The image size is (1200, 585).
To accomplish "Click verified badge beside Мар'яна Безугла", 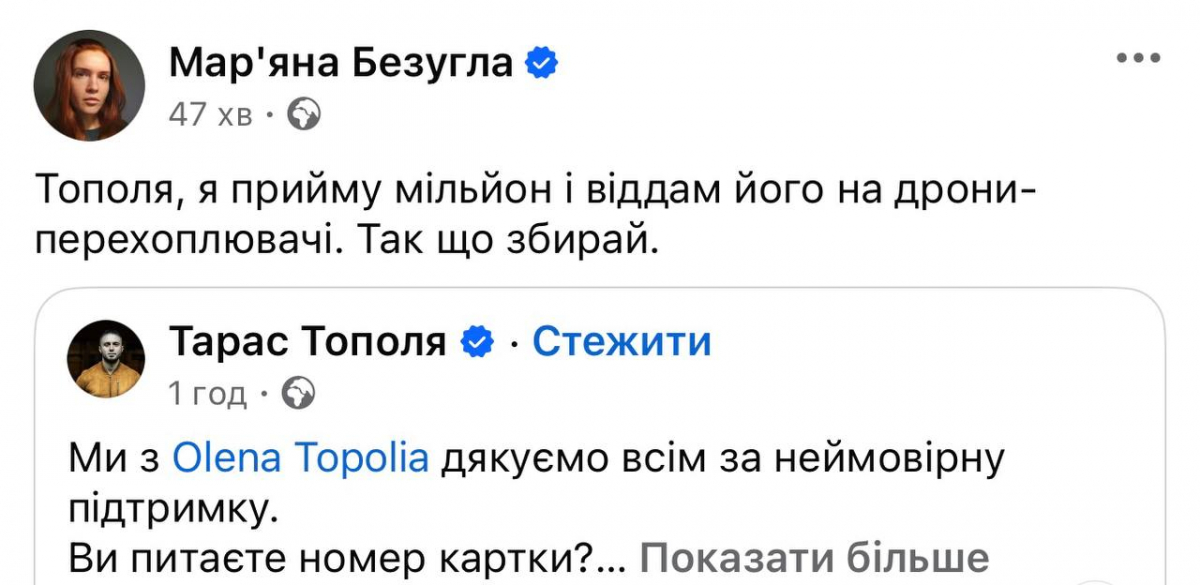I will pyautogui.click(x=541, y=64).
